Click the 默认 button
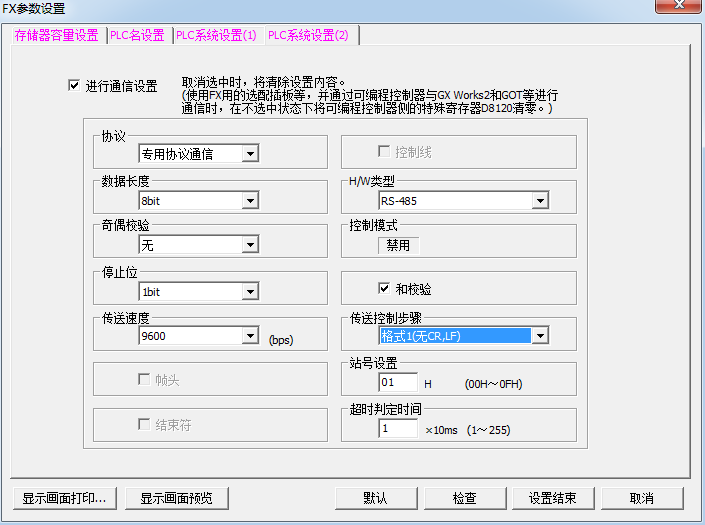The image size is (705, 525). 375,498
